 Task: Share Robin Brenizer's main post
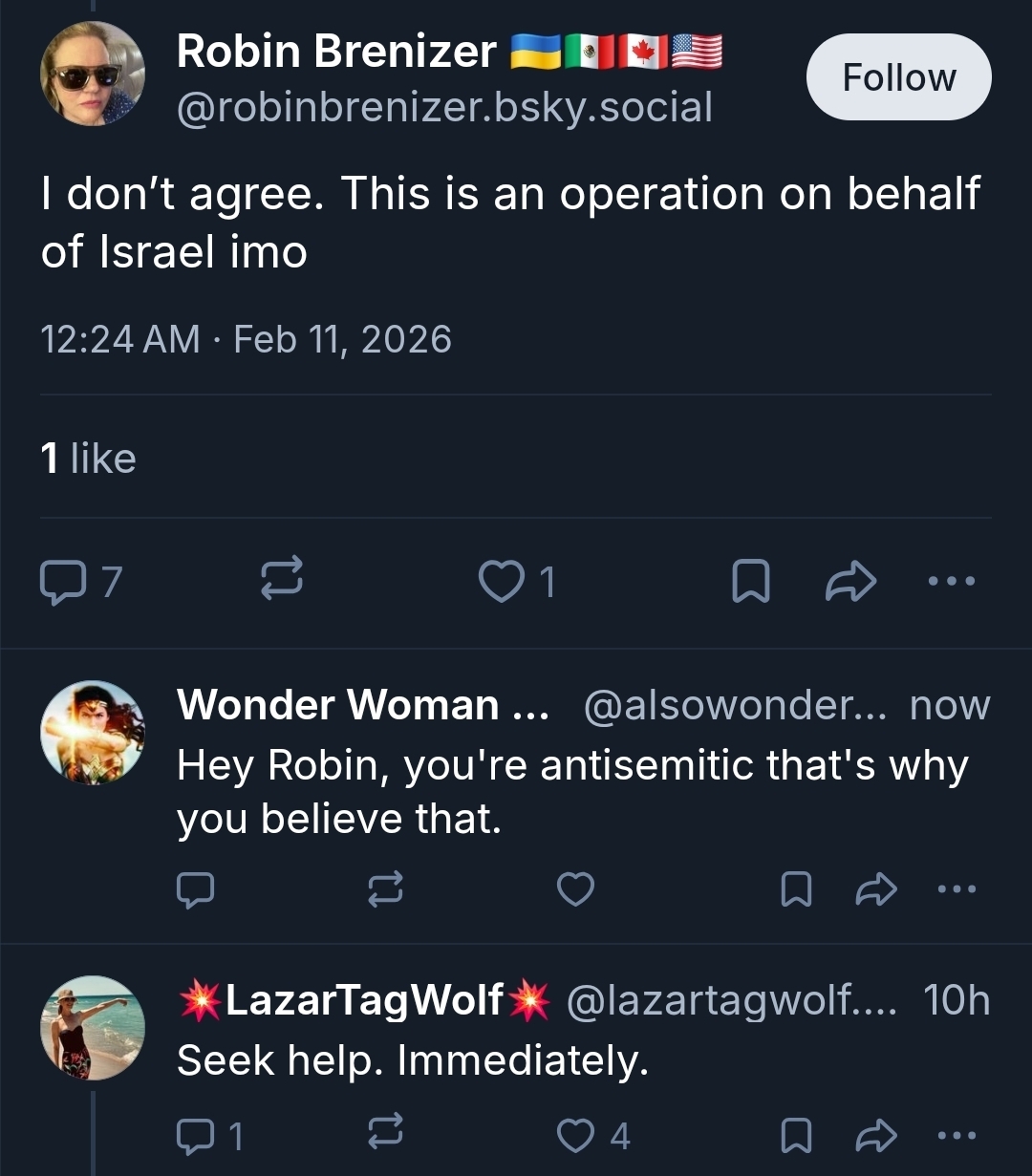[x=850, y=580]
